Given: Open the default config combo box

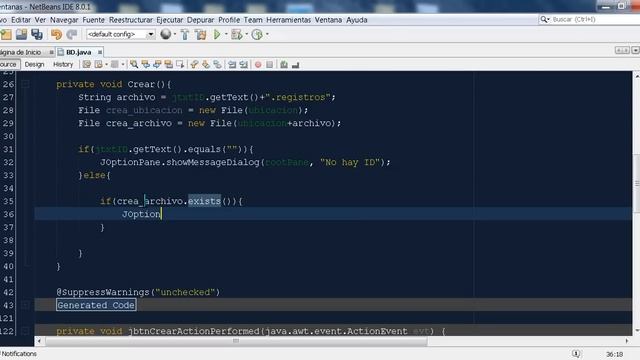Looking at the screenshot, I should coord(120,34).
